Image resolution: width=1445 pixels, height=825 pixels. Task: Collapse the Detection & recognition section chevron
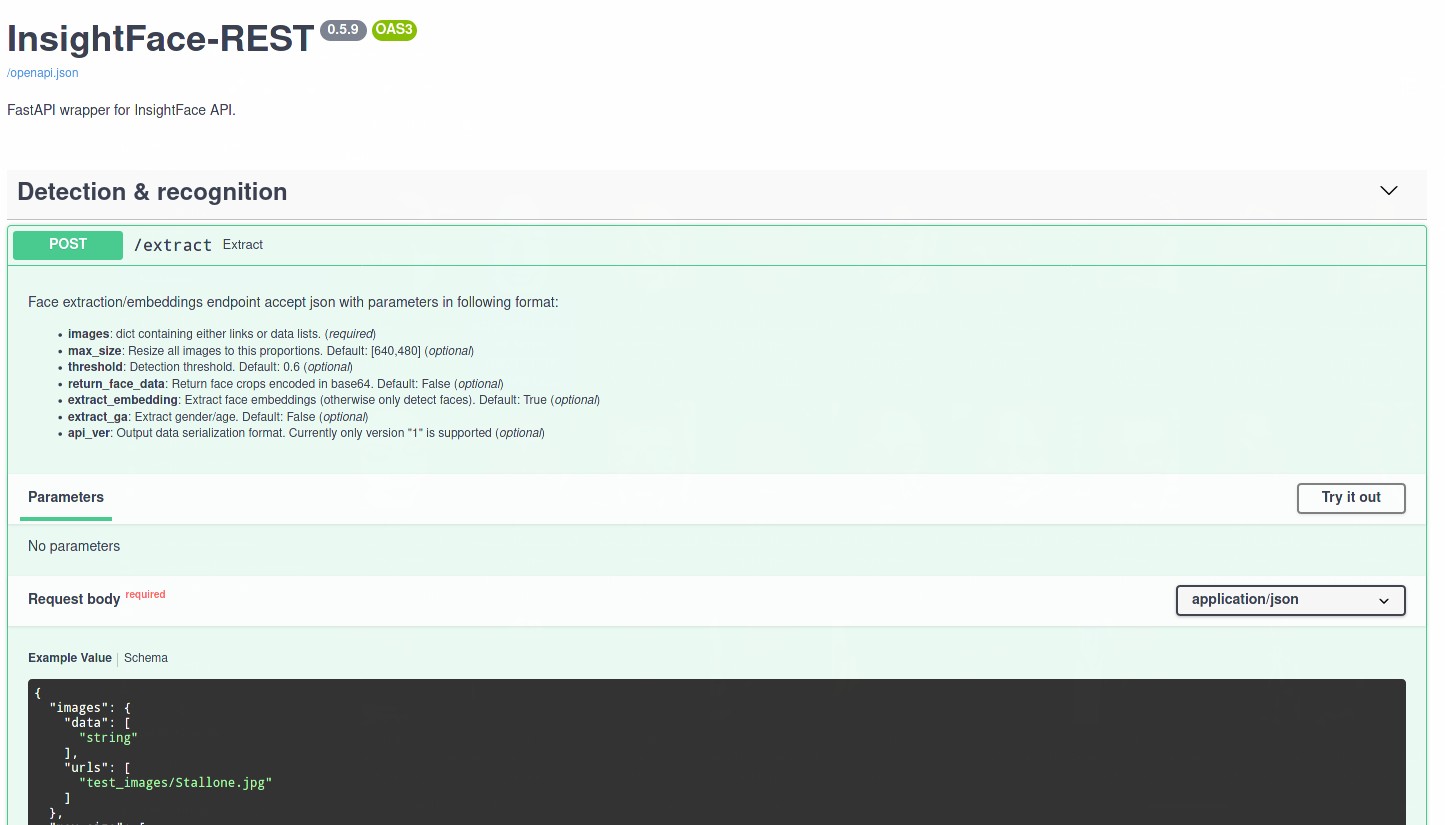coord(1388,191)
